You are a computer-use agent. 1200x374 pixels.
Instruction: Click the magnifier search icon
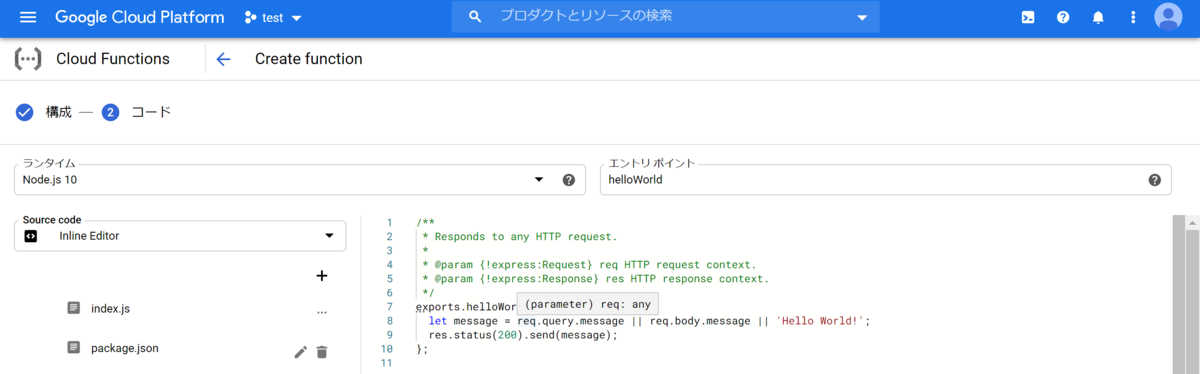point(475,17)
